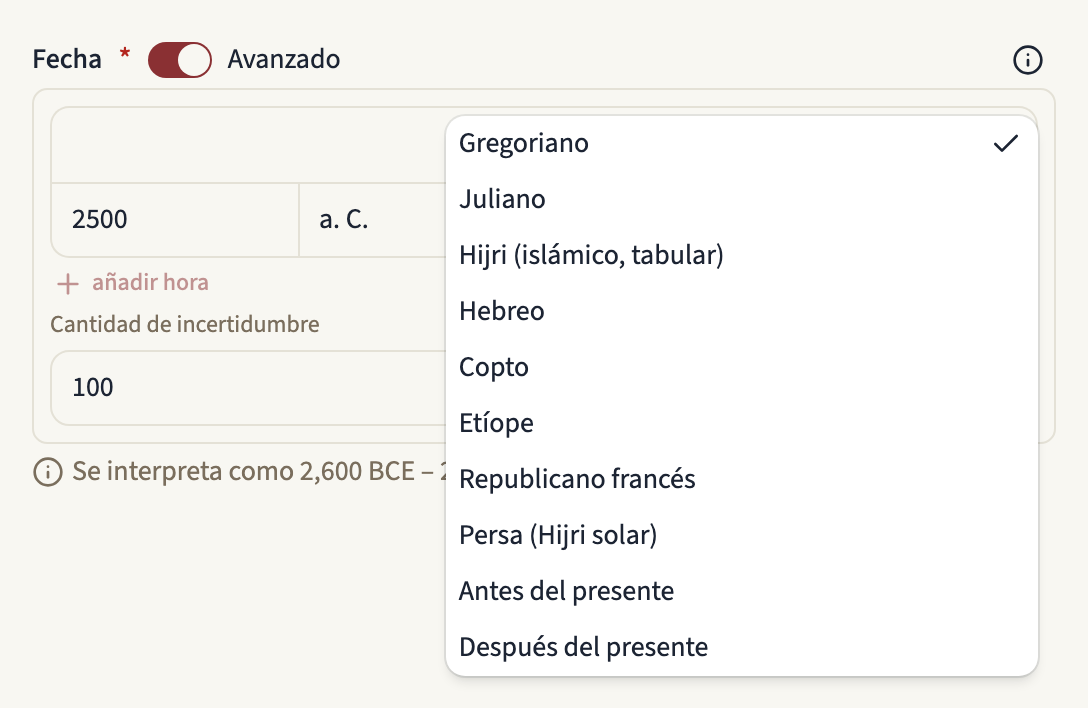The height and width of the screenshot is (708, 1088).
Task: Choose Después del presente option
Action: [742, 647]
